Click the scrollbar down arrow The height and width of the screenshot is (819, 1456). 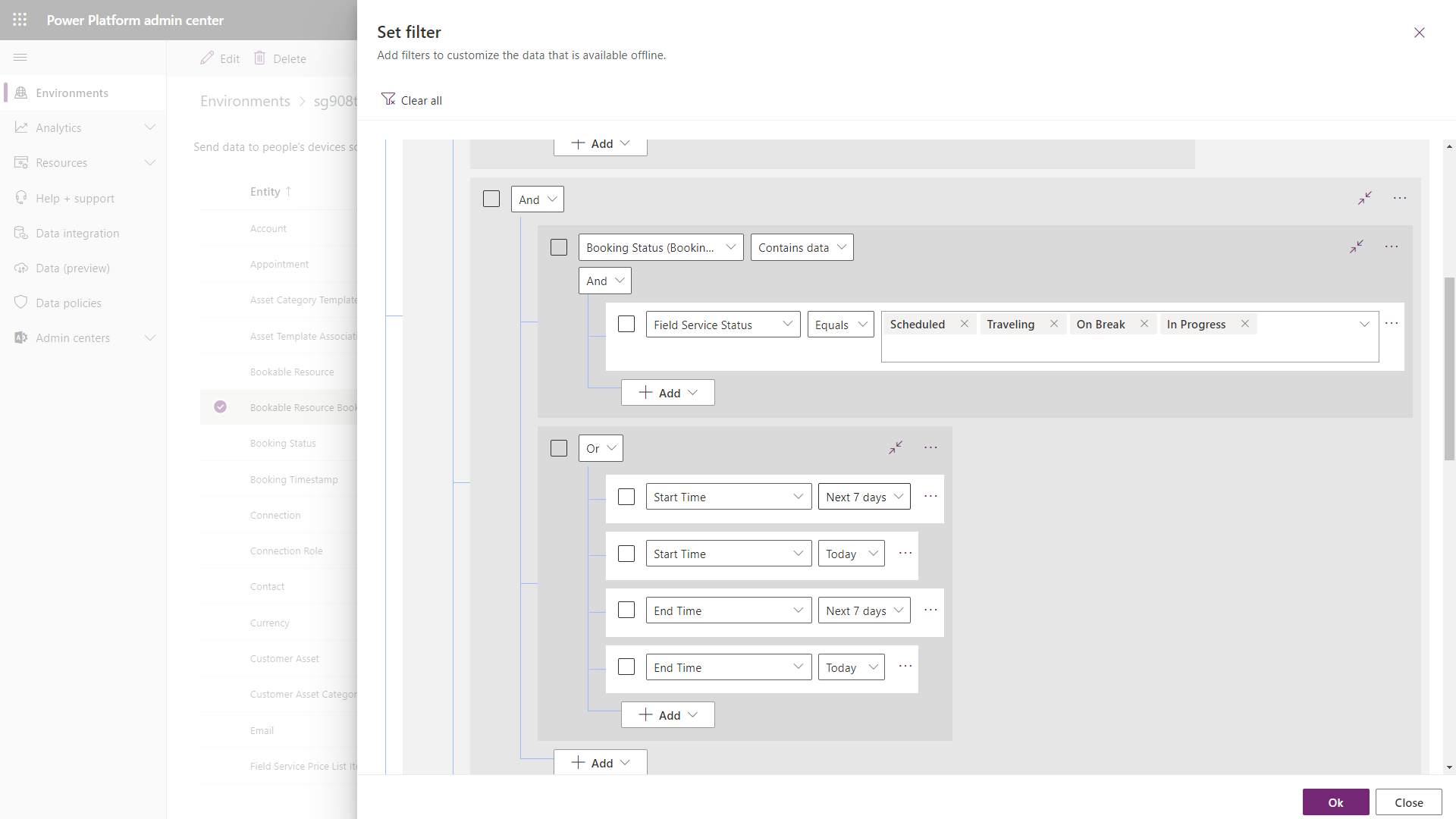1449,767
